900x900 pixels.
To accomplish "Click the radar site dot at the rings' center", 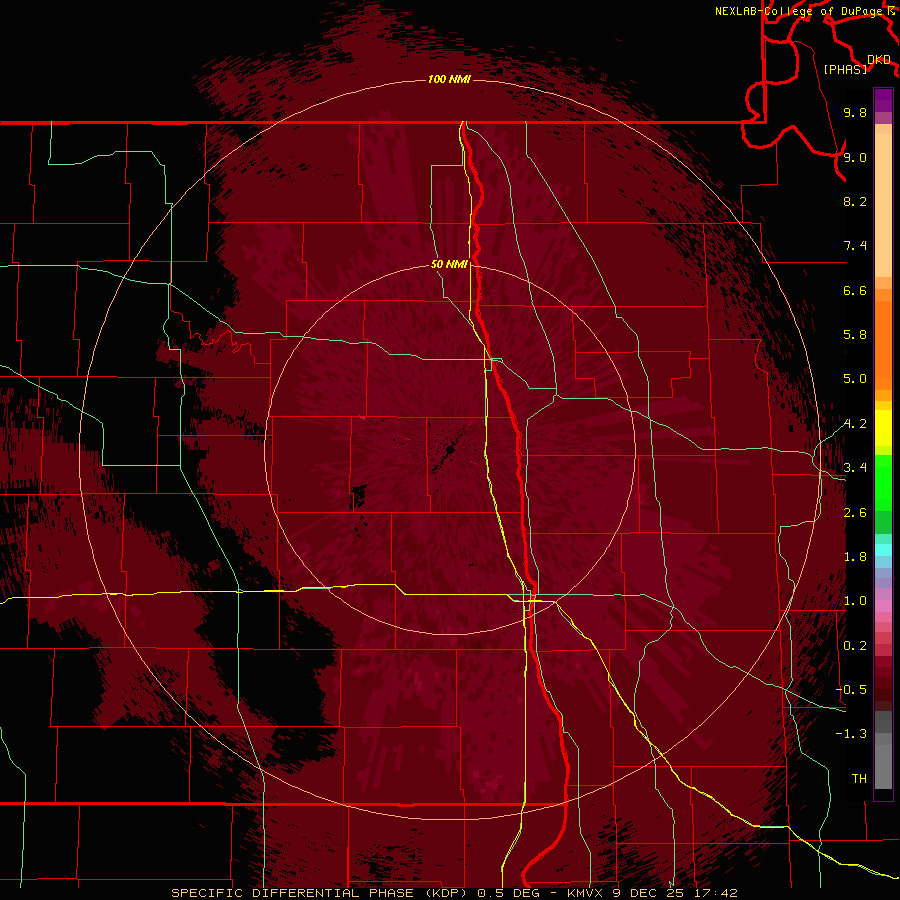I will coord(451,449).
